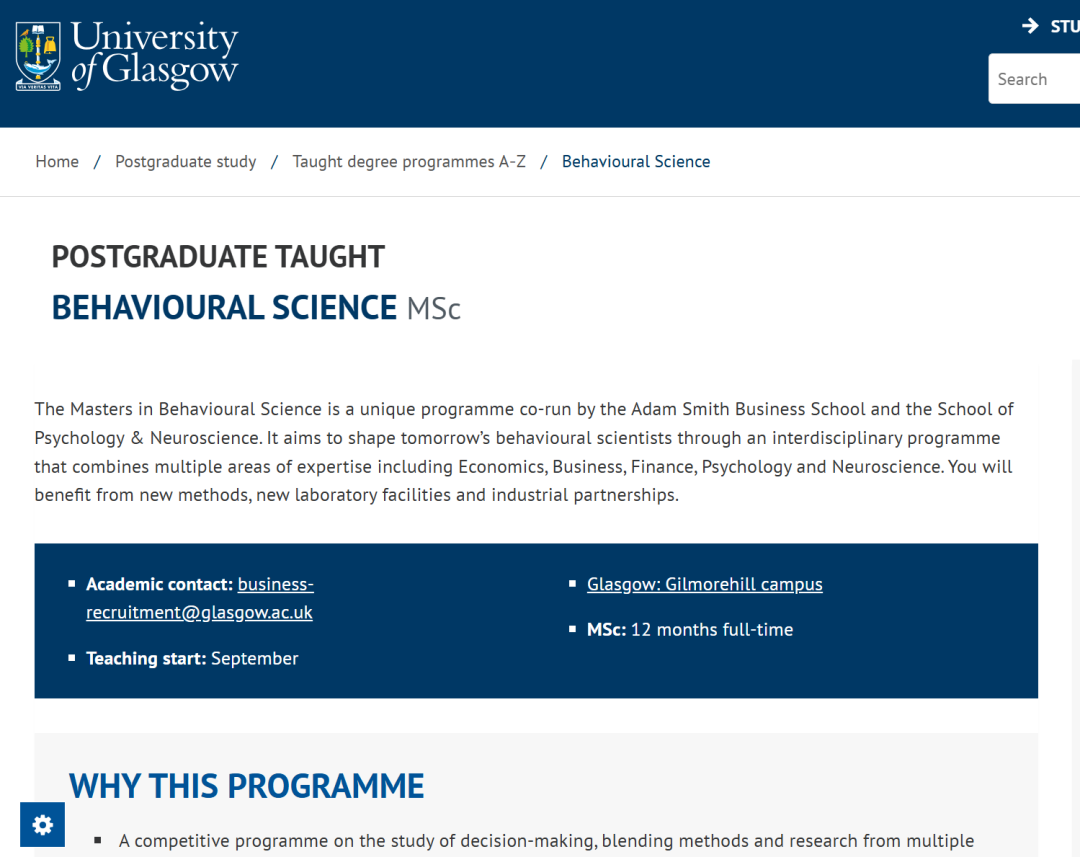Open Taught degree programmes A-Z breadcrumb
Screen dimensions: 1080x857
tap(409, 161)
